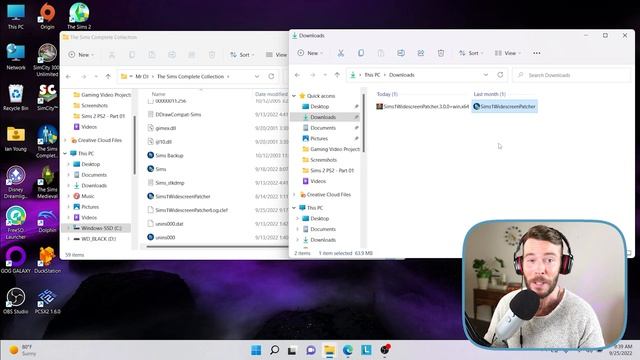
Task: Open File Explorer from taskbar
Action: pos(329,350)
